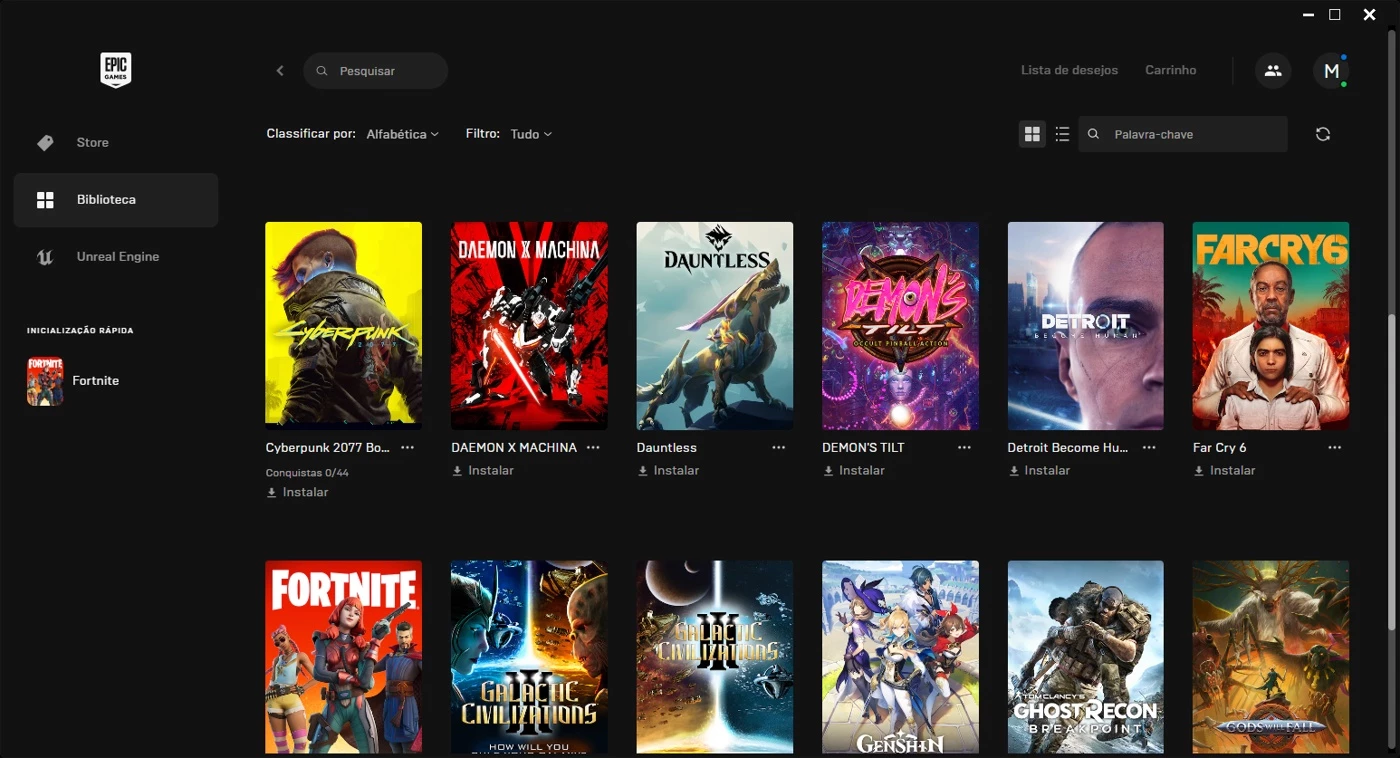Open the Filtro Tudo dropdown
Image resolution: width=1400 pixels, height=758 pixels.
click(531, 134)
